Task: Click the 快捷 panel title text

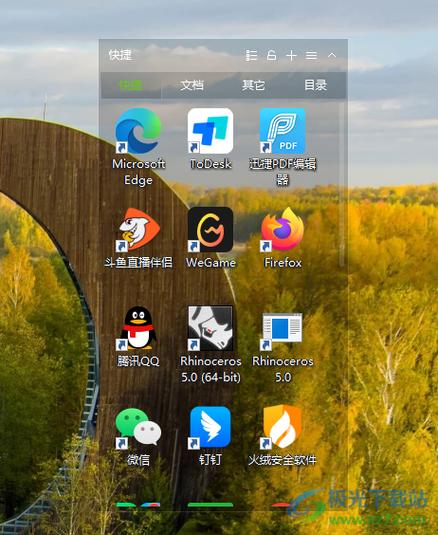Action: 120,55
